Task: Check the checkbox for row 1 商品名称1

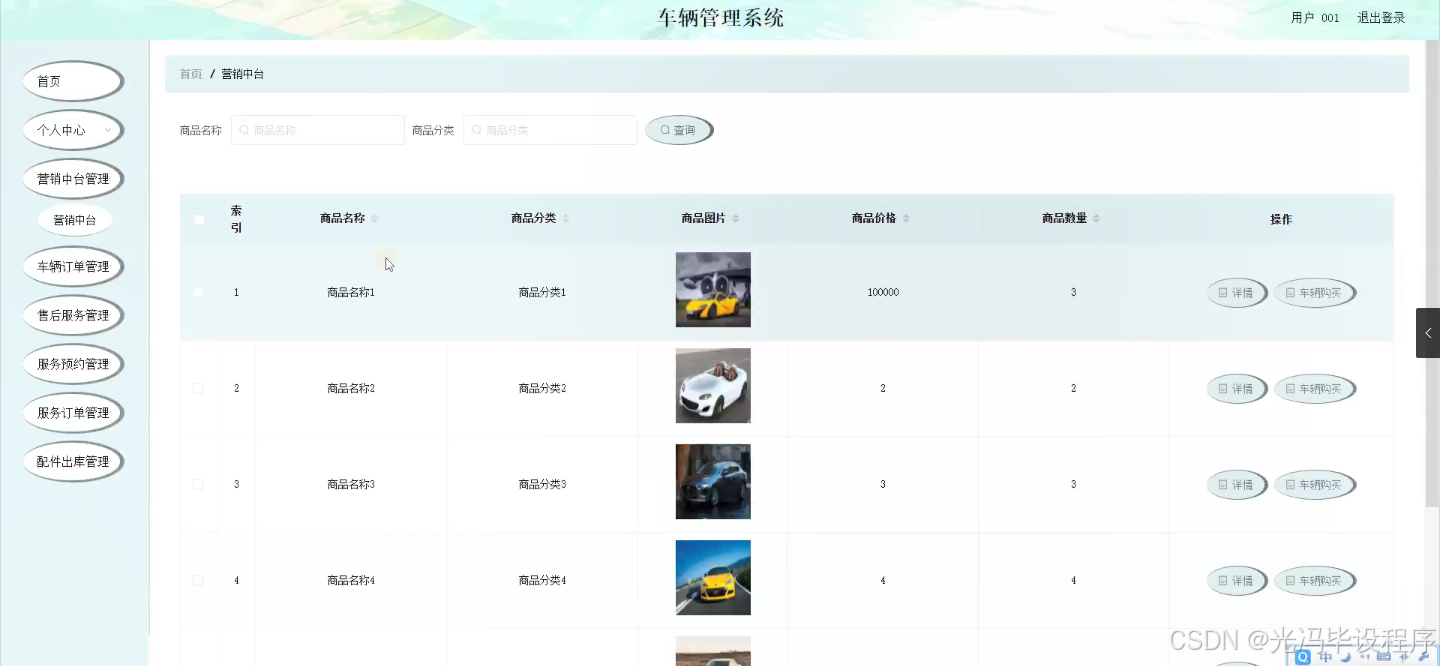Action: pyautogui.click(x=199, y=292)
